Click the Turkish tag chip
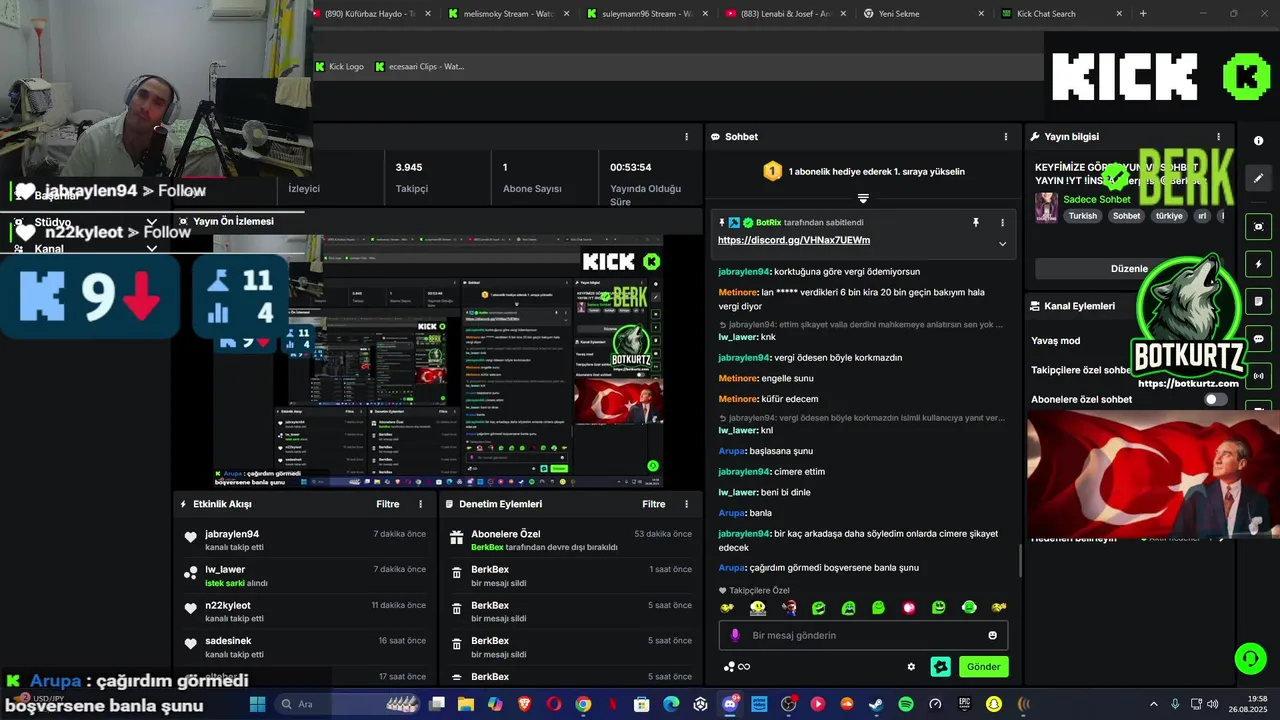The image size is (1280, 720). pos(1082,216)
